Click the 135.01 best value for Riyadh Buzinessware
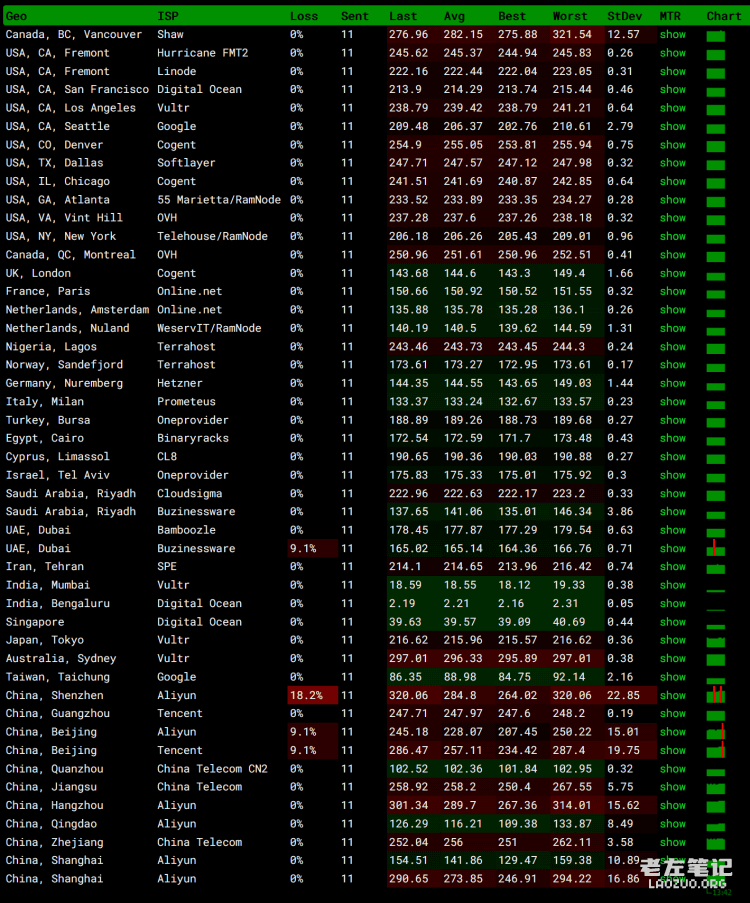 pyautogui.click(x=517, y=511)
